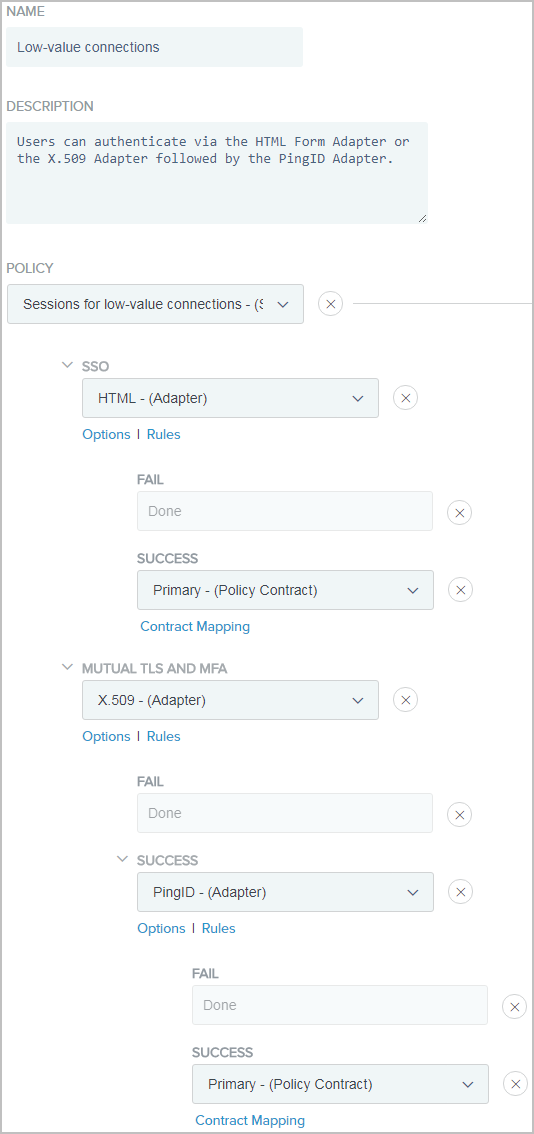Screen dimensions: 534x1134
Task: Click inside the Description text area
Action: tap(217, 173)
